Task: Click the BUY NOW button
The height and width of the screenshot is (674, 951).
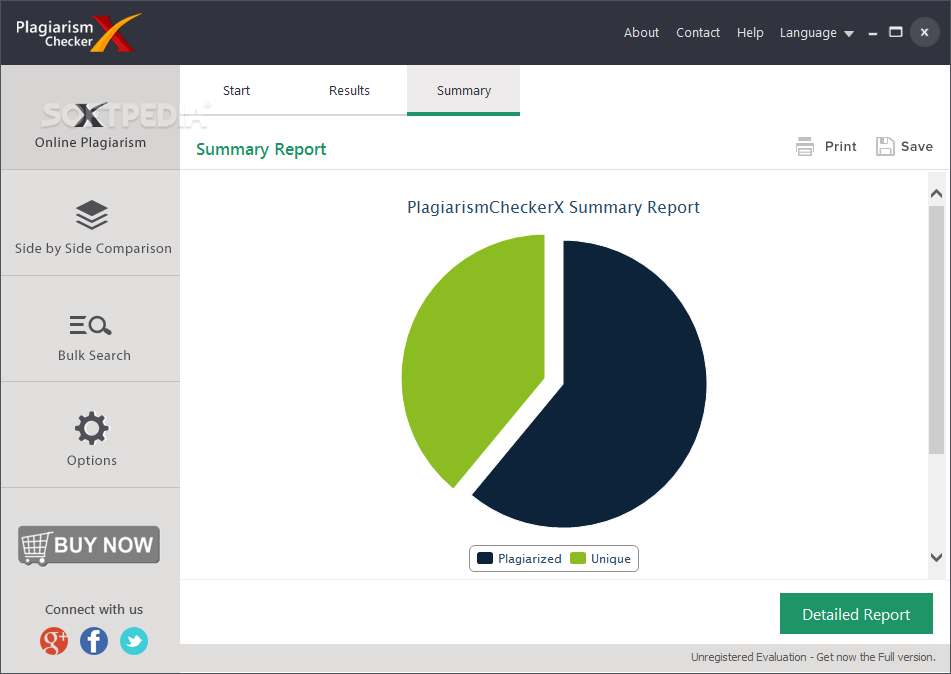Action: (89, 545)
